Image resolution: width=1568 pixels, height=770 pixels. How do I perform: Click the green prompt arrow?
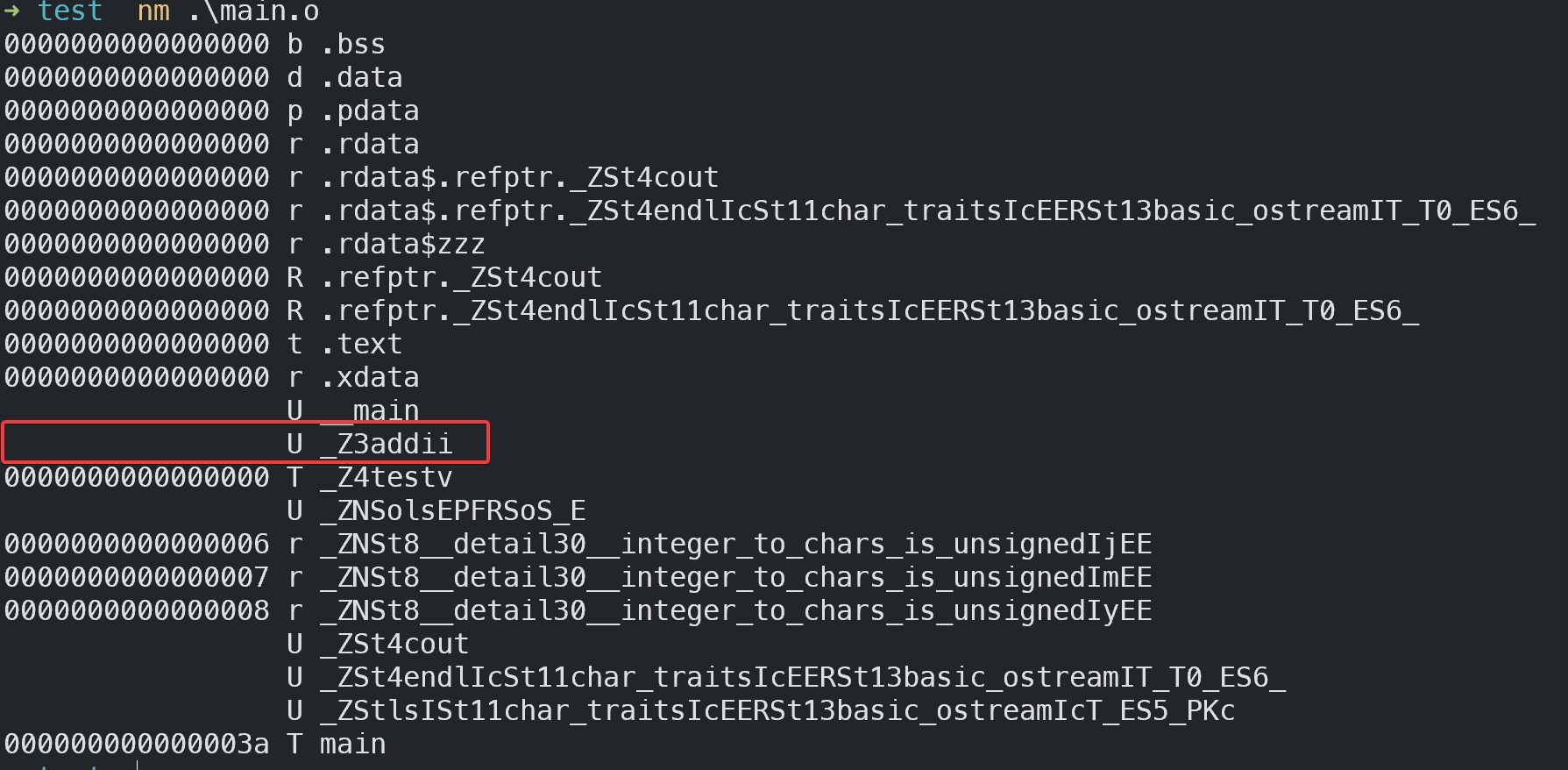tap(11, 11)
